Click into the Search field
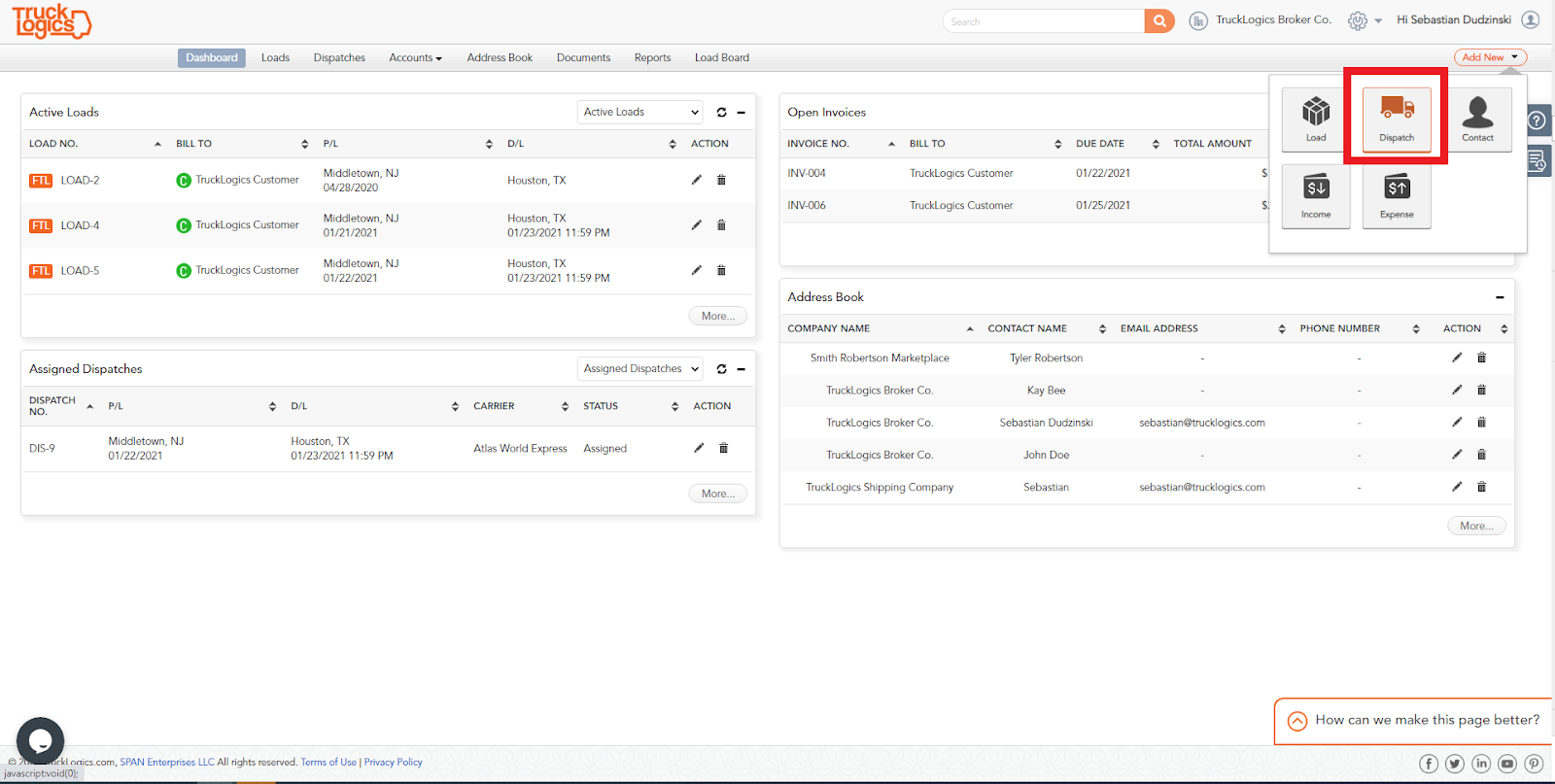 (1044, 21)
